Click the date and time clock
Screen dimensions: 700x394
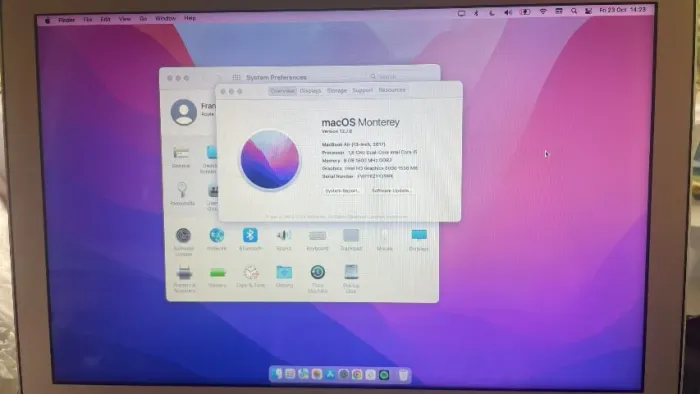click(622, 9)
